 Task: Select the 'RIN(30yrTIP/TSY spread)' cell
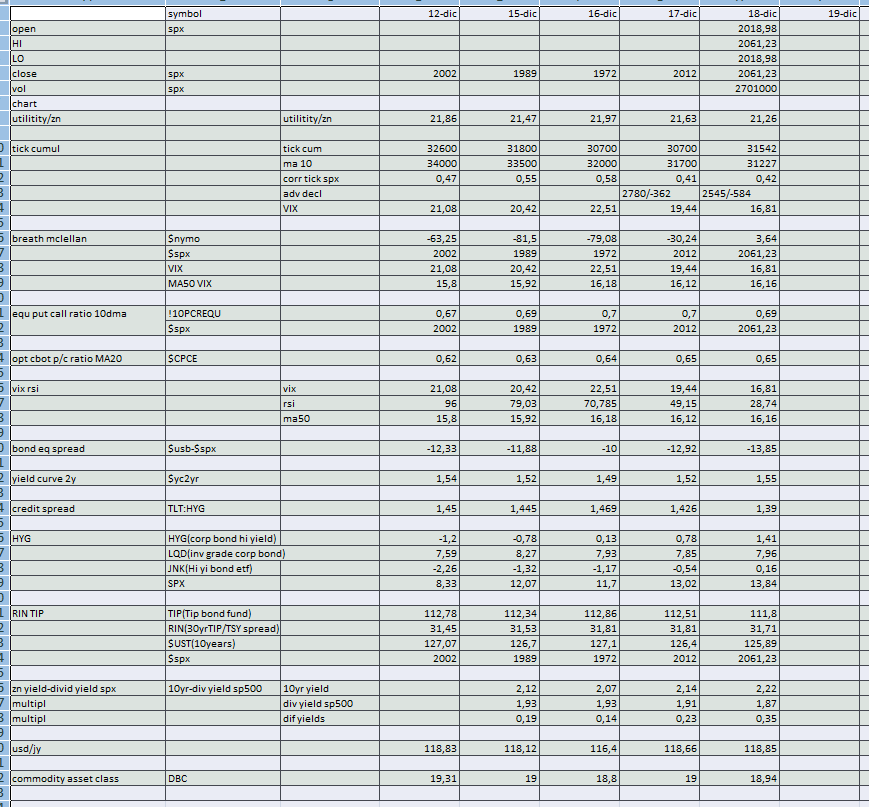tap(223, 629)
